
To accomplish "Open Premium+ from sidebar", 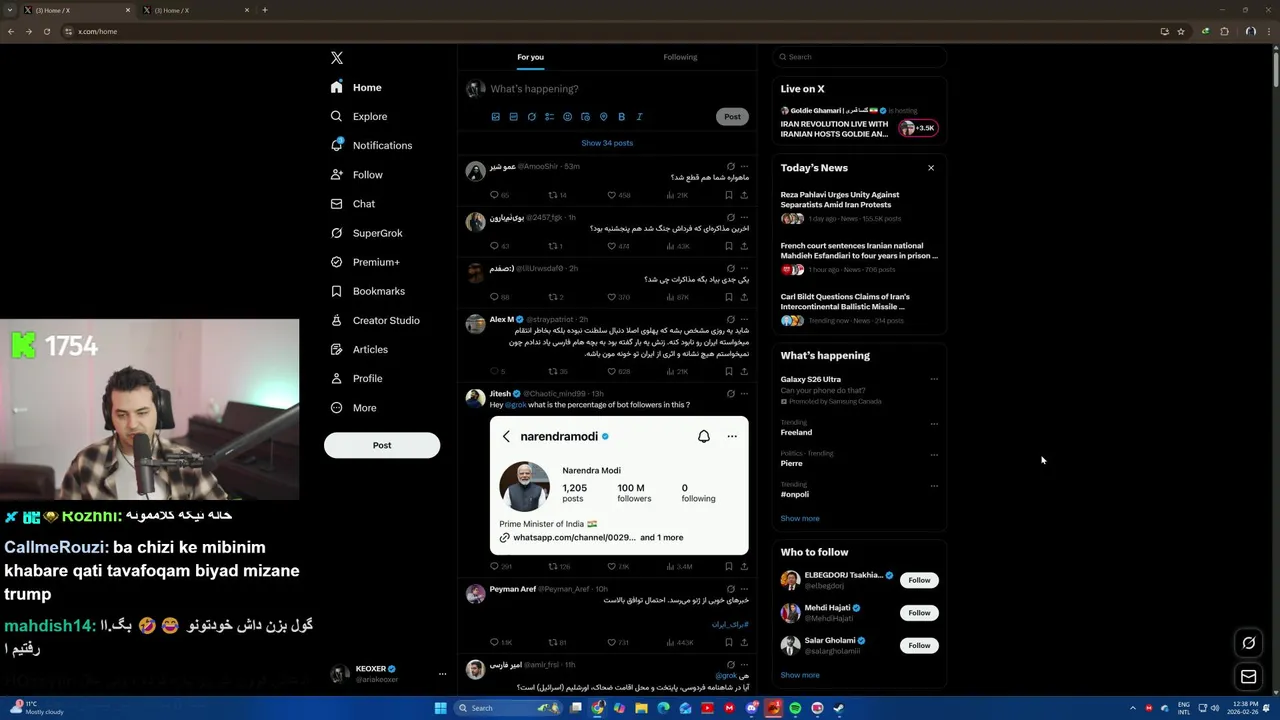I will tap(365, 262).
